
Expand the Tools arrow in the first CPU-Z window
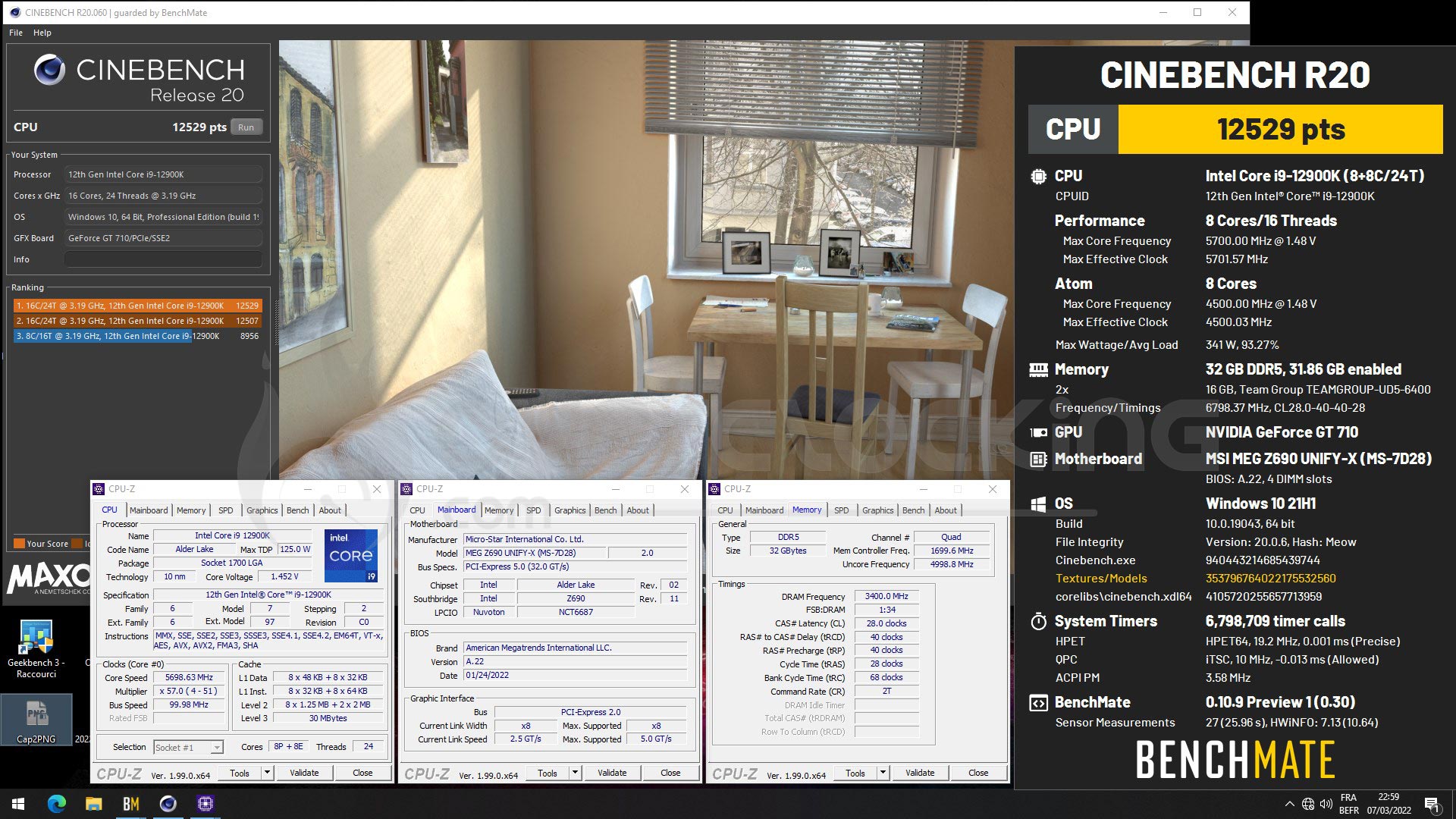point(267,773)
